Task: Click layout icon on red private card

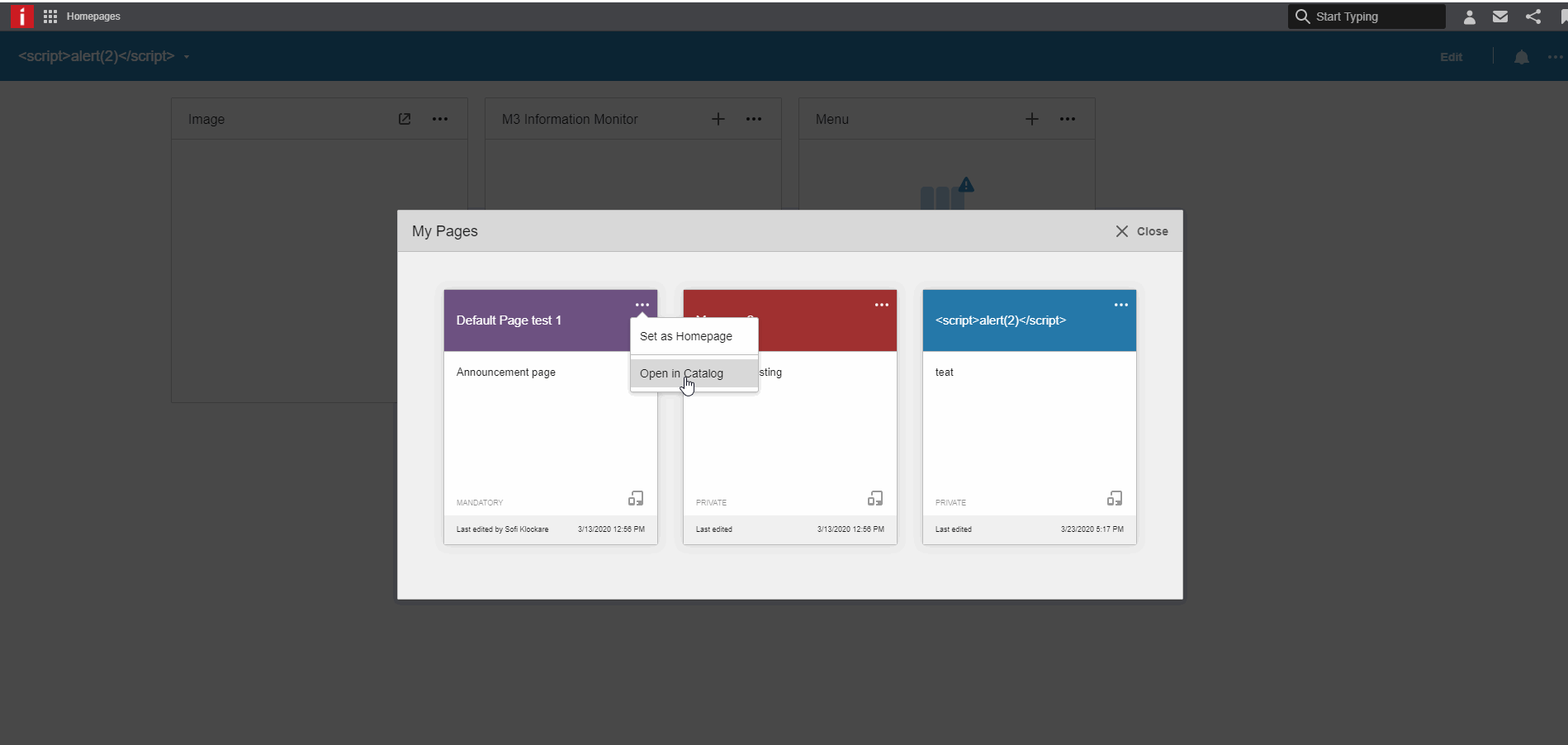Action: click(x=875, y=498)
